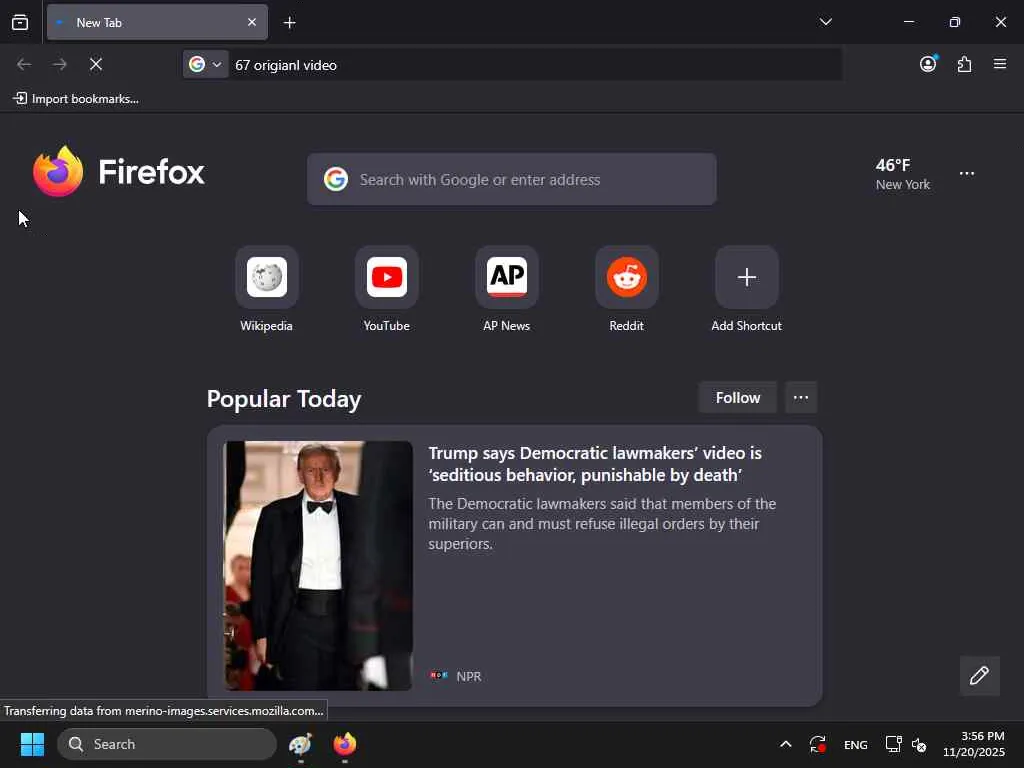Click the muted volume tray icon
This screenshot has height=768, width=1024.
click(919, 744)
